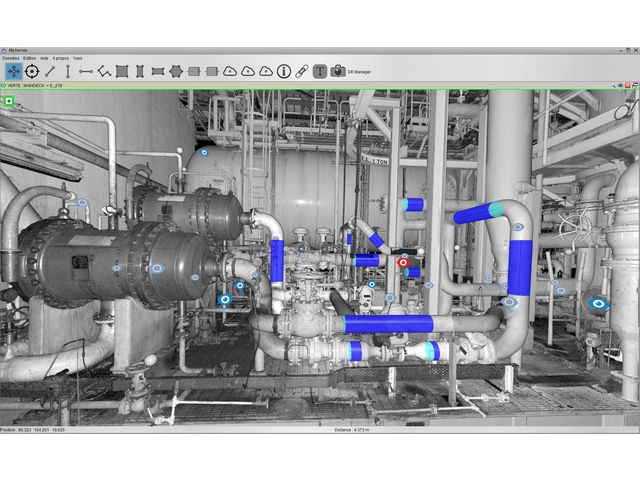Pick the polyline measurement tool
The image size is (640, 480).
(x=103, y=71)
